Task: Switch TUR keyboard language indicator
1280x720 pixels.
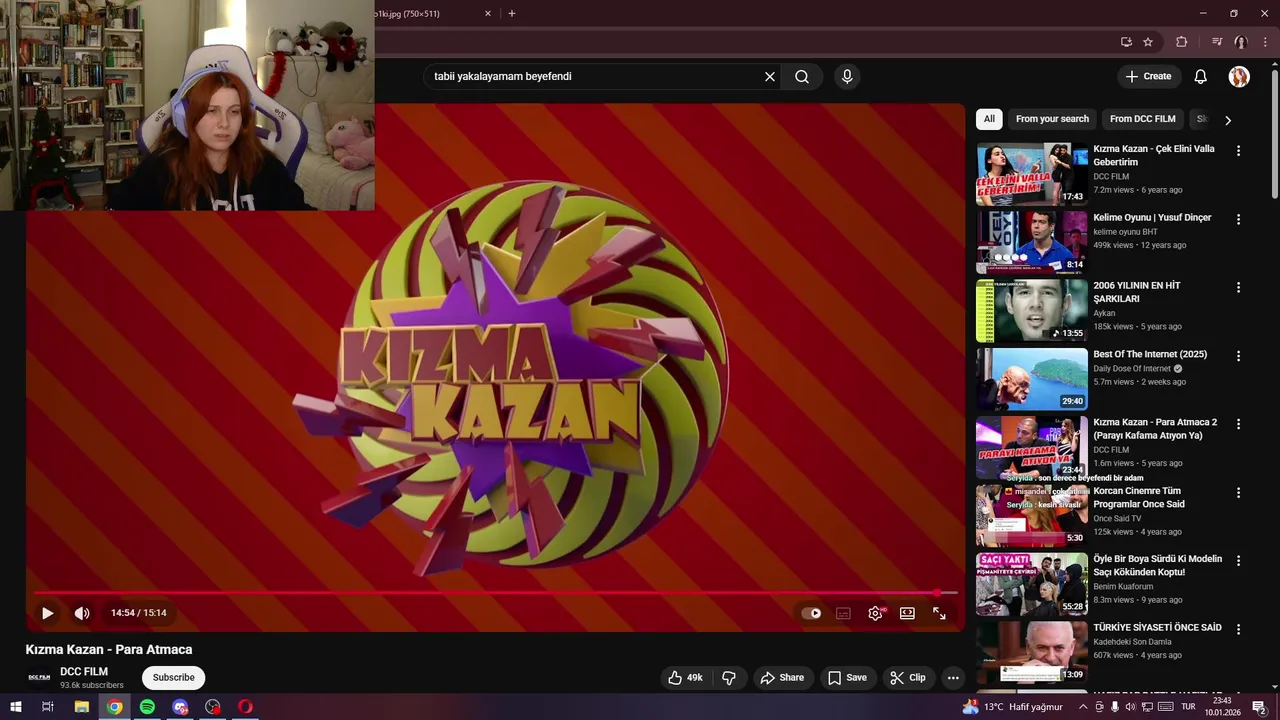Action: point(1188,707)
